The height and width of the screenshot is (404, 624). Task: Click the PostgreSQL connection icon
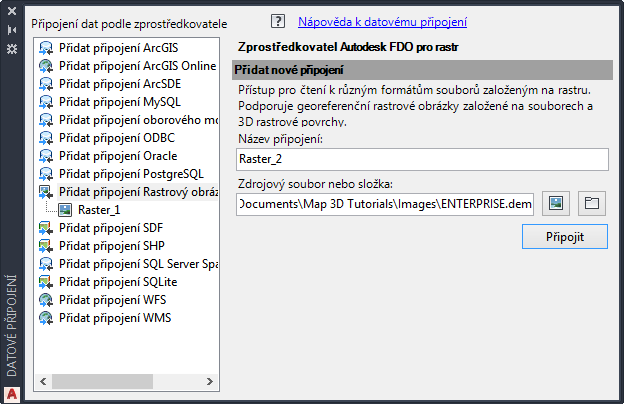tap(46, 174)
